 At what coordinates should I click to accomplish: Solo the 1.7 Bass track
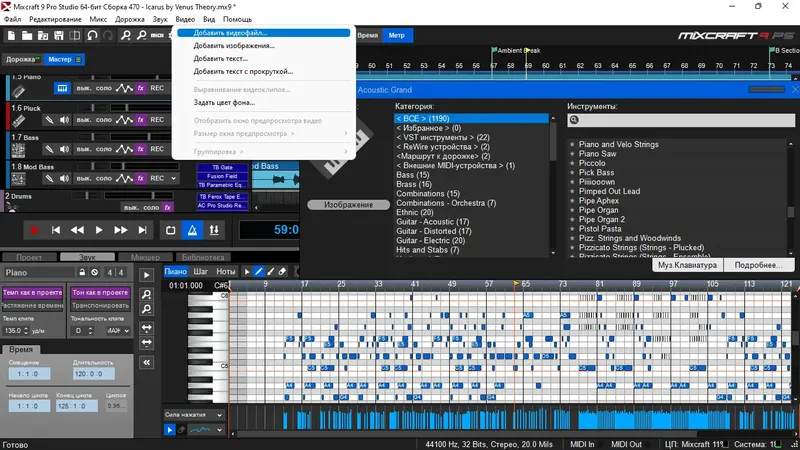tap(104, 149)
